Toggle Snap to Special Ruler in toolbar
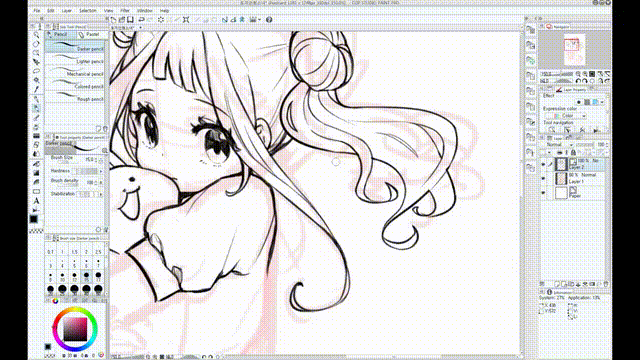This screenshot has height=360, width=640. [x=233, y=20]
